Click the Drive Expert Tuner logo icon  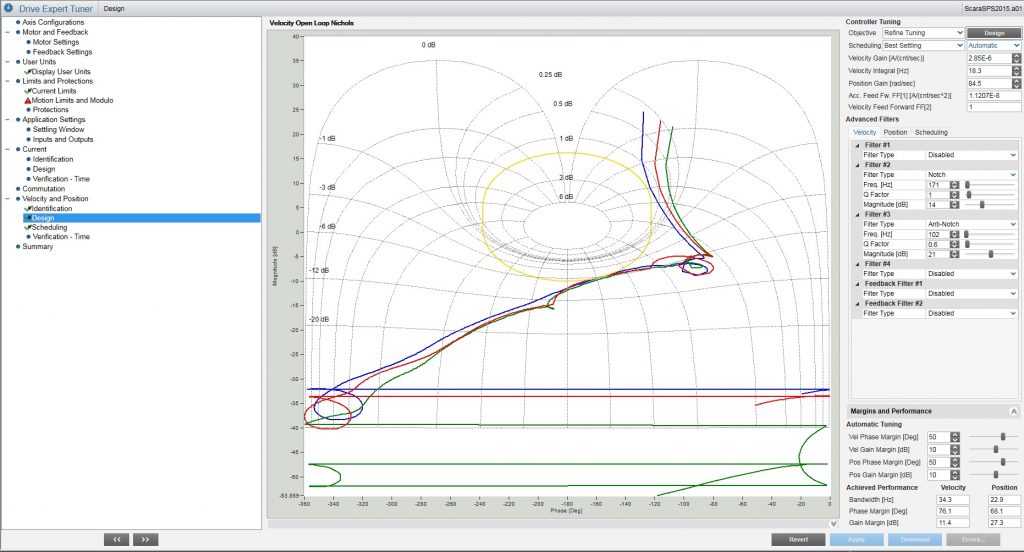click(9, 8)
